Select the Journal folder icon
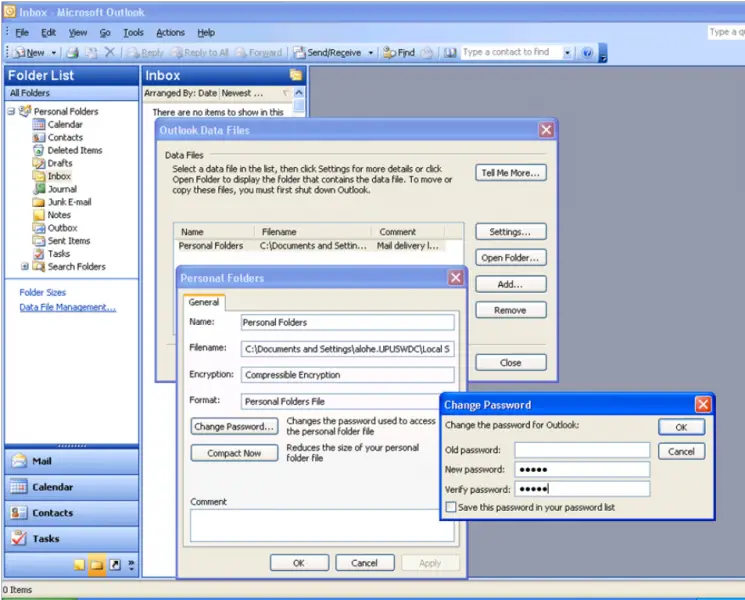Image resolution: width=745 pixels, height=600 pixels. 38,189
